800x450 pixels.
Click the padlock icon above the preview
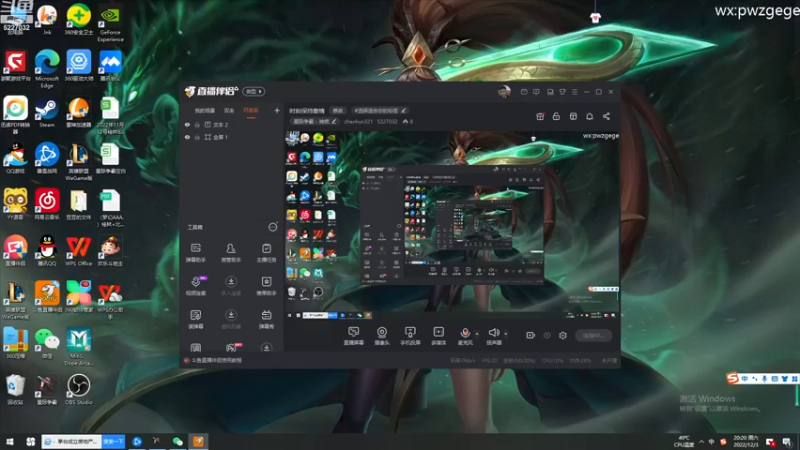pyautogui.click(x=556, y=116)
